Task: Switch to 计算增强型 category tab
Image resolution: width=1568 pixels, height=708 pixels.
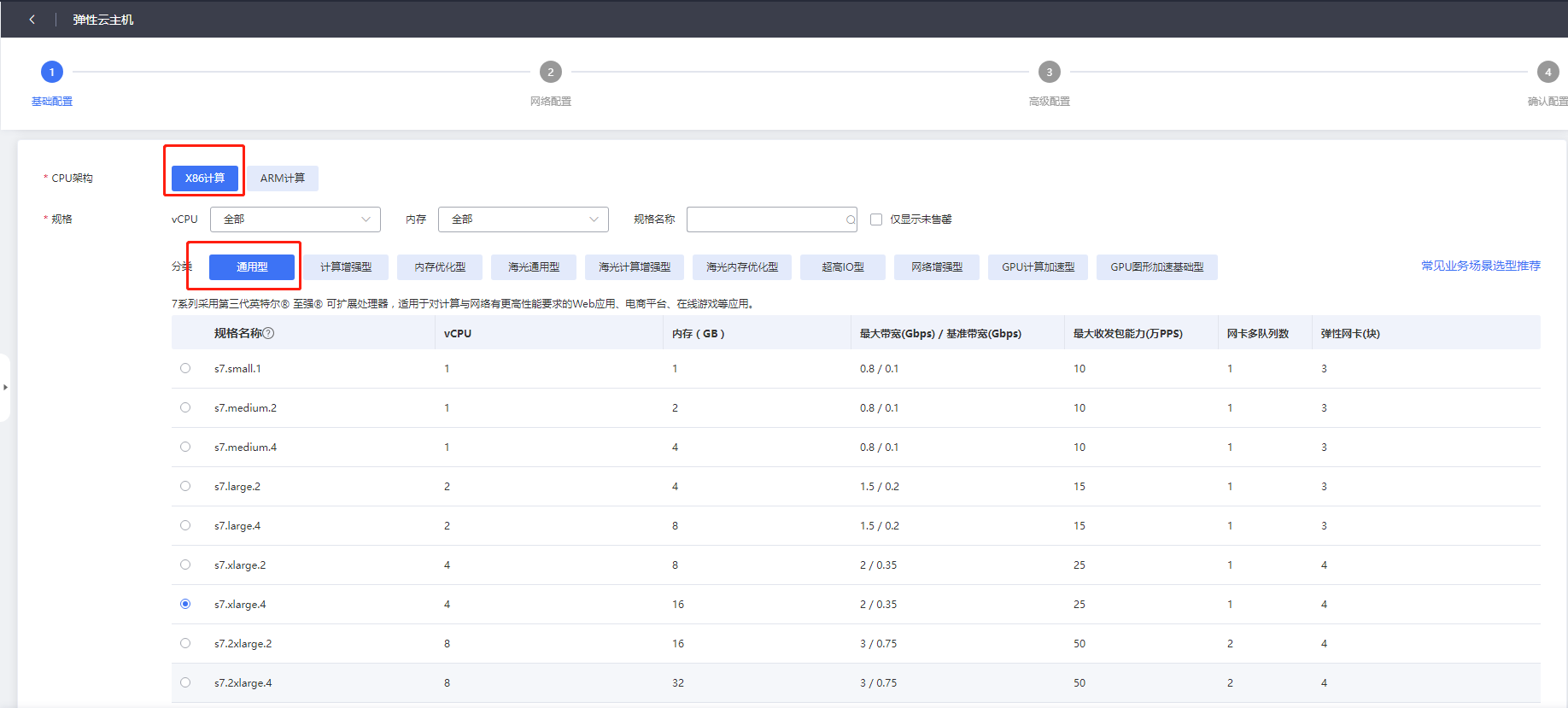Action: (346, 267)
